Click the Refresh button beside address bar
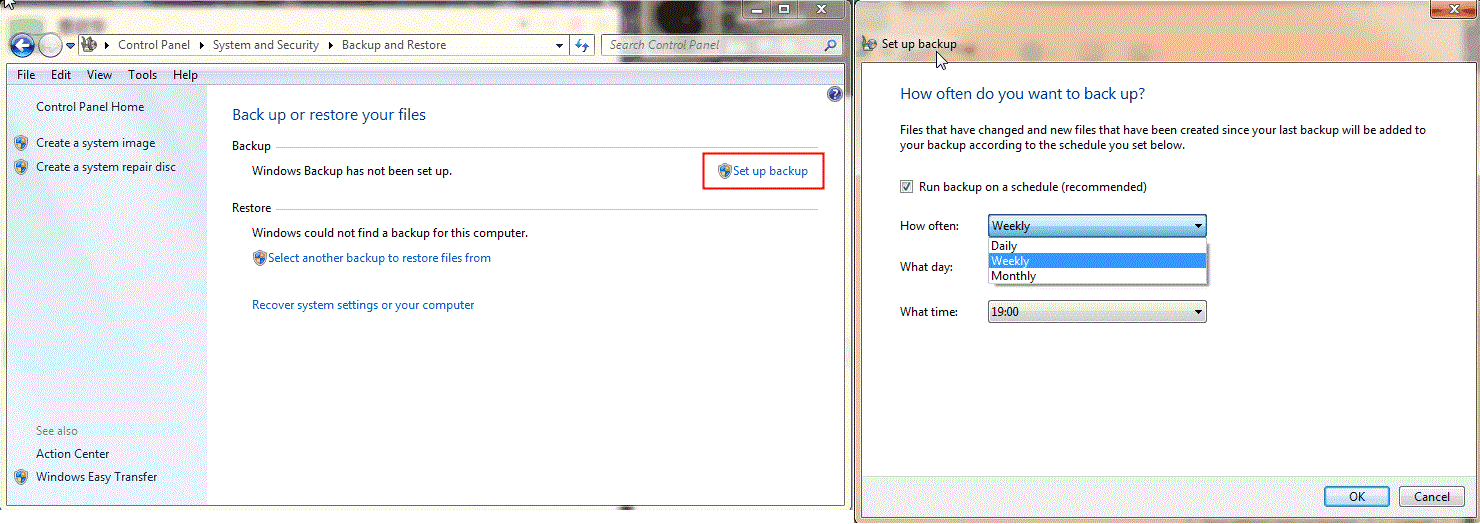1480x524 pixels. 583,45
